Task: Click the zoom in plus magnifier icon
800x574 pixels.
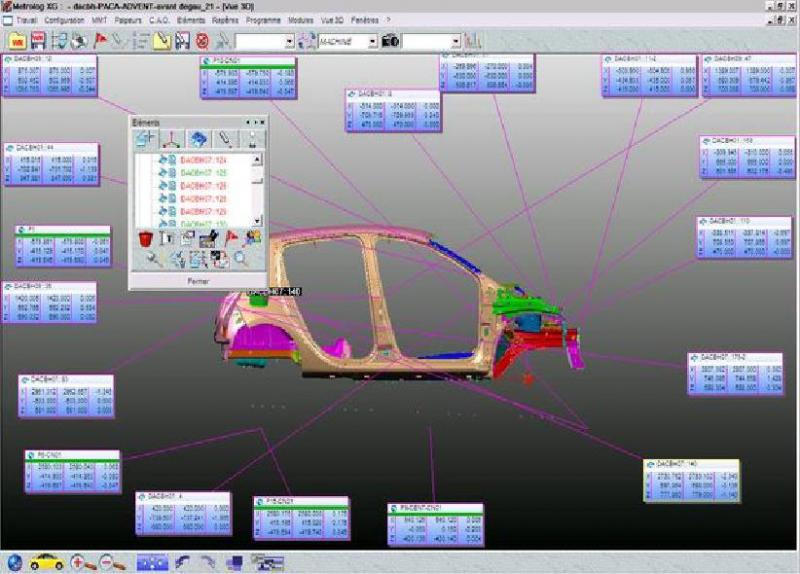Action: [x=80, y=561]
